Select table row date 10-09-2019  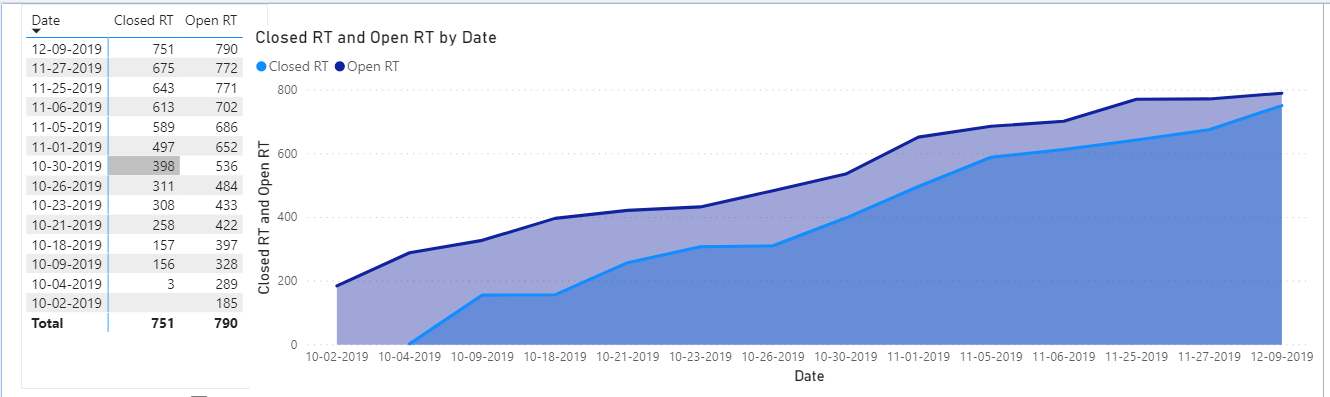(67, 264)
